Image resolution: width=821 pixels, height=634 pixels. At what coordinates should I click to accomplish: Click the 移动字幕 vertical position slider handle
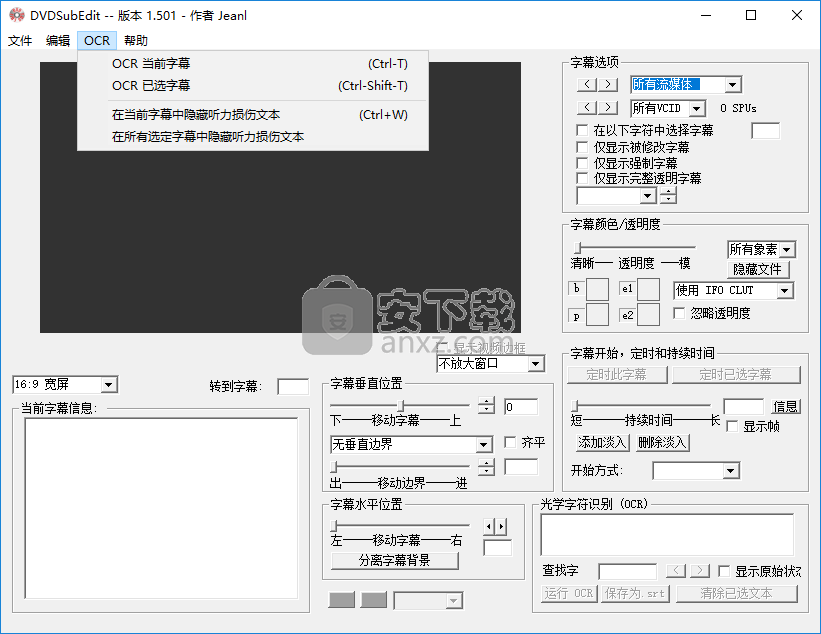pos(401,405)
